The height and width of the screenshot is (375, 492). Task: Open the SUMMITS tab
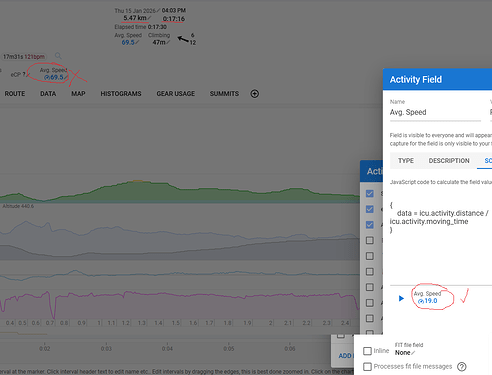click(x=224, y=94)
